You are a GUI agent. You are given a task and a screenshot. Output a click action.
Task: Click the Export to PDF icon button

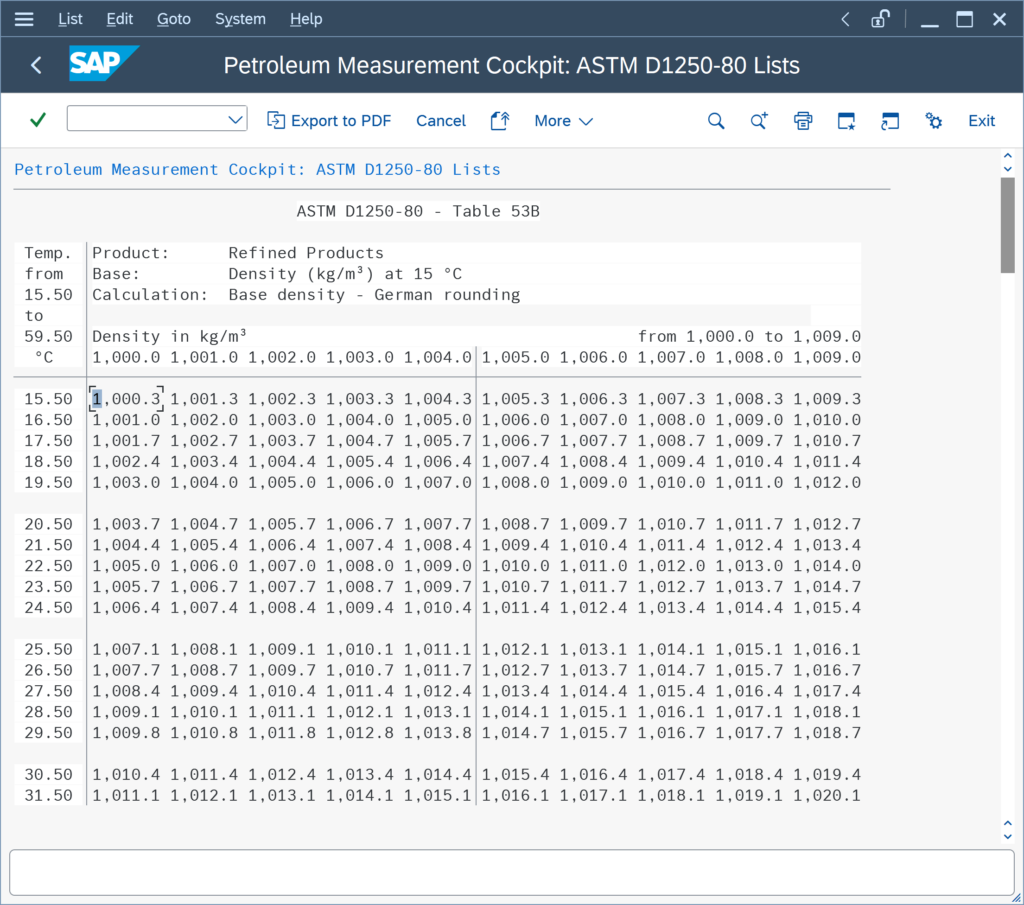(x=329, y=121)
